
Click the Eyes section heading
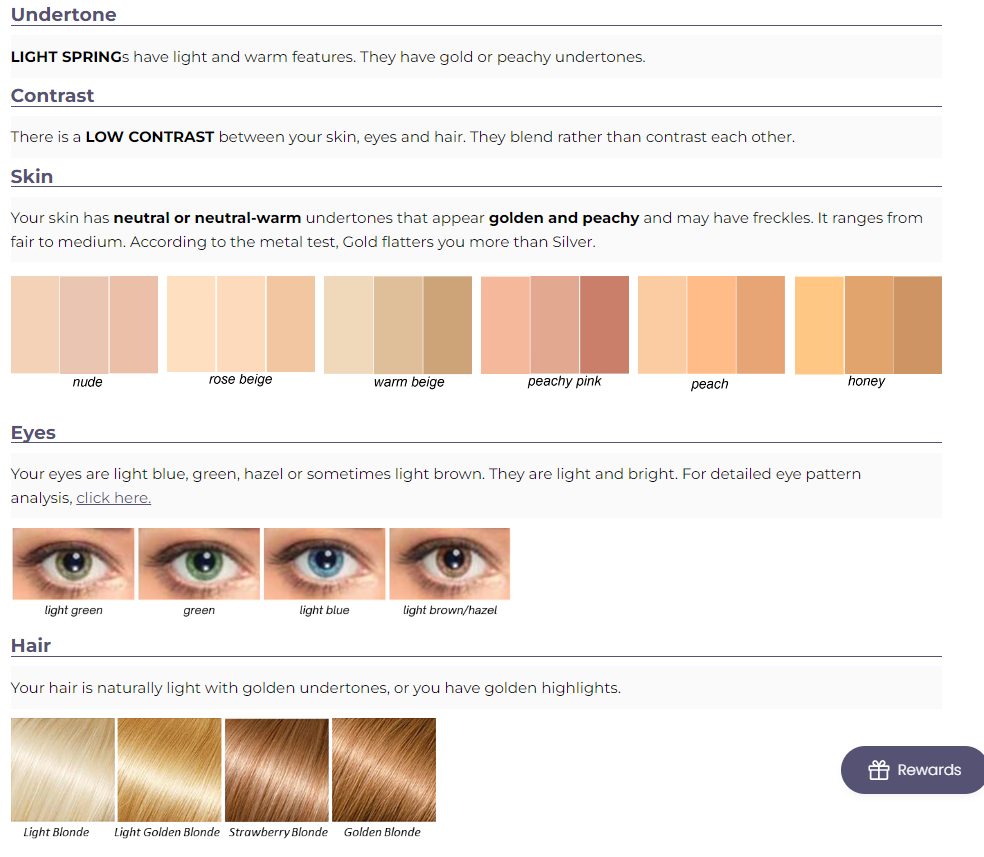[x=33, y=433]
